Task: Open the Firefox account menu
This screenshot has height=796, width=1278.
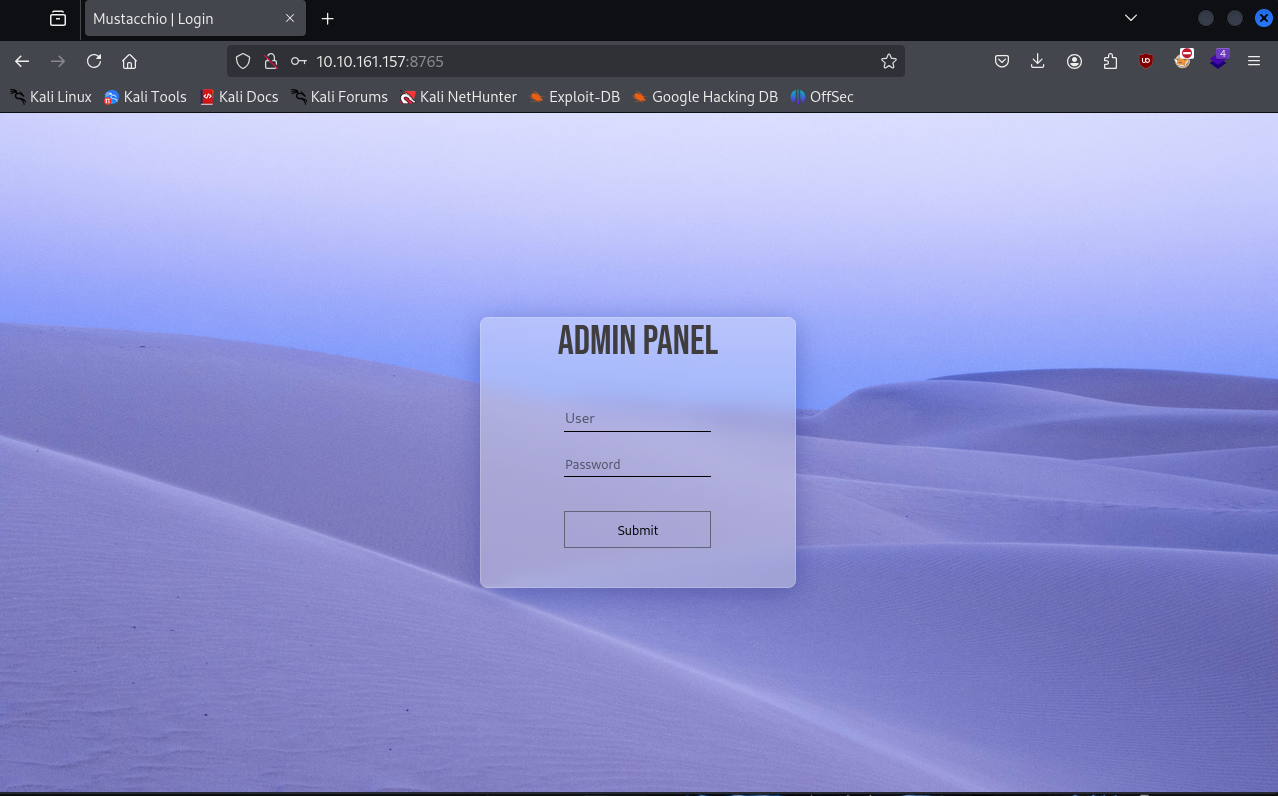Action: 1074,61
